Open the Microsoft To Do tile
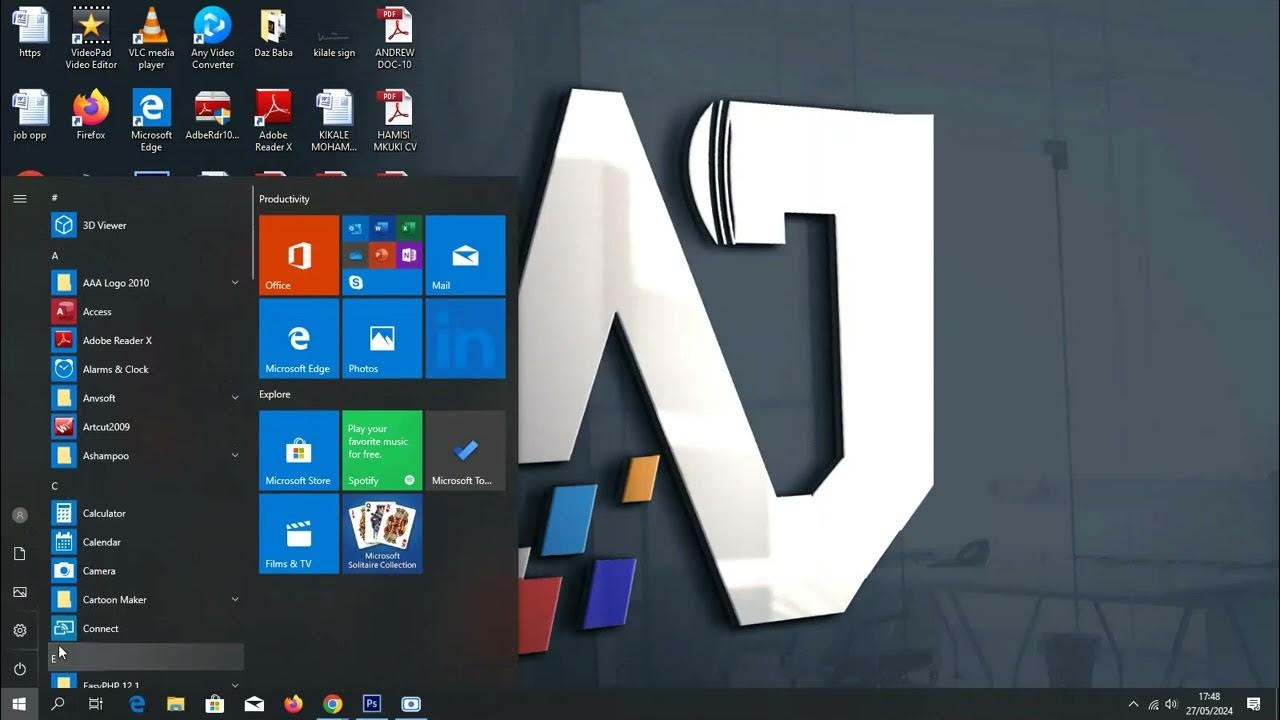Viewport: 1280px width, 720px height. point(465,450)
